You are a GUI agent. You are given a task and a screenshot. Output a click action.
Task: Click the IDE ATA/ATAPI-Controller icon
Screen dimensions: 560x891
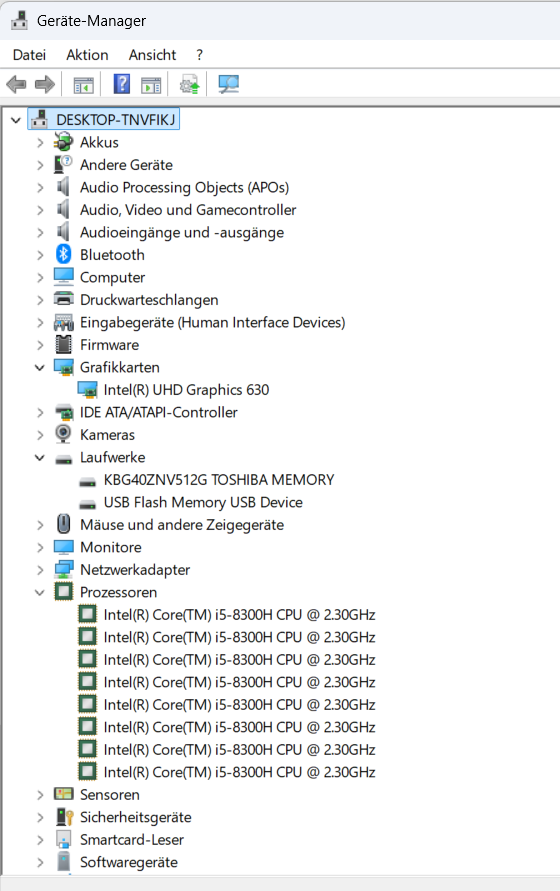click(64, 412)
